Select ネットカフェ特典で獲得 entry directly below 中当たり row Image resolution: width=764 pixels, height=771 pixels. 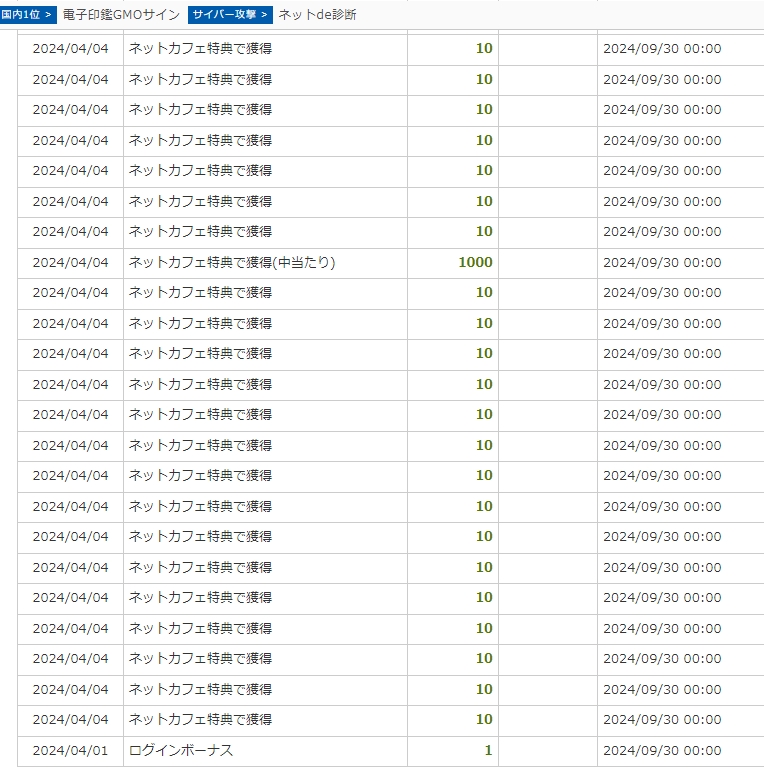[x=200, y=293]
